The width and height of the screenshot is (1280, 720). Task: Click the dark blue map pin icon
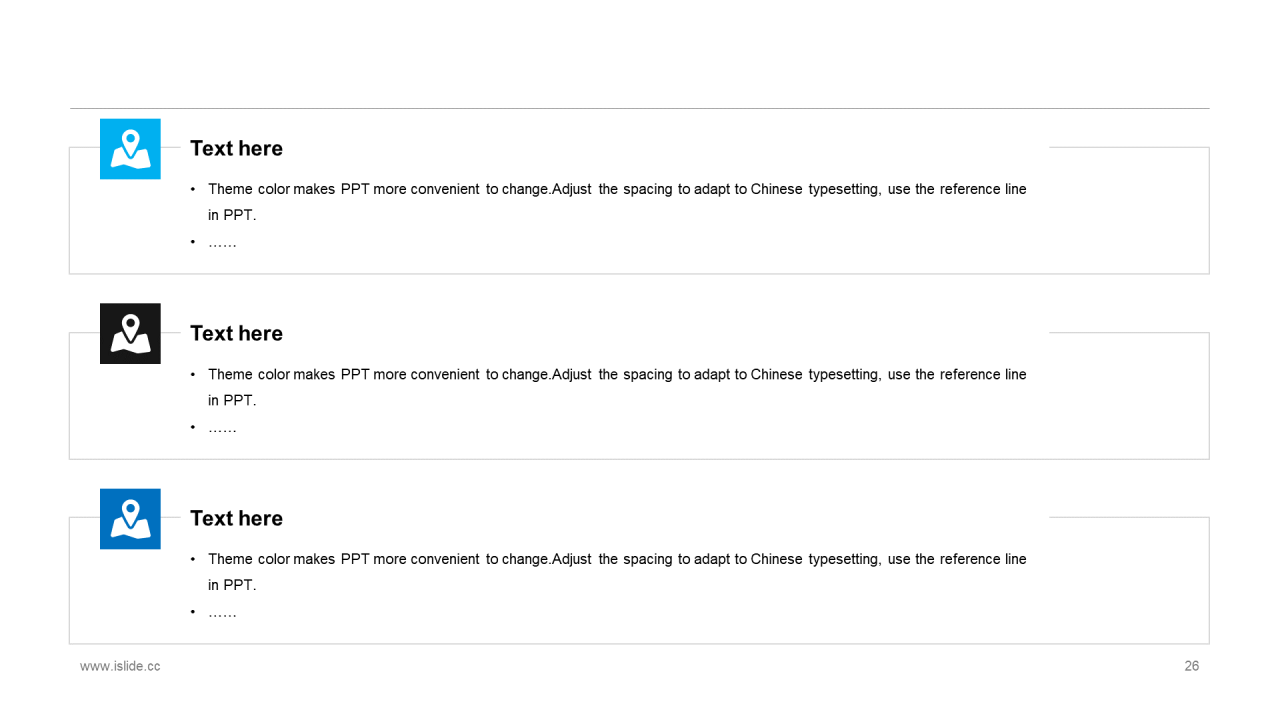point(130,519)
